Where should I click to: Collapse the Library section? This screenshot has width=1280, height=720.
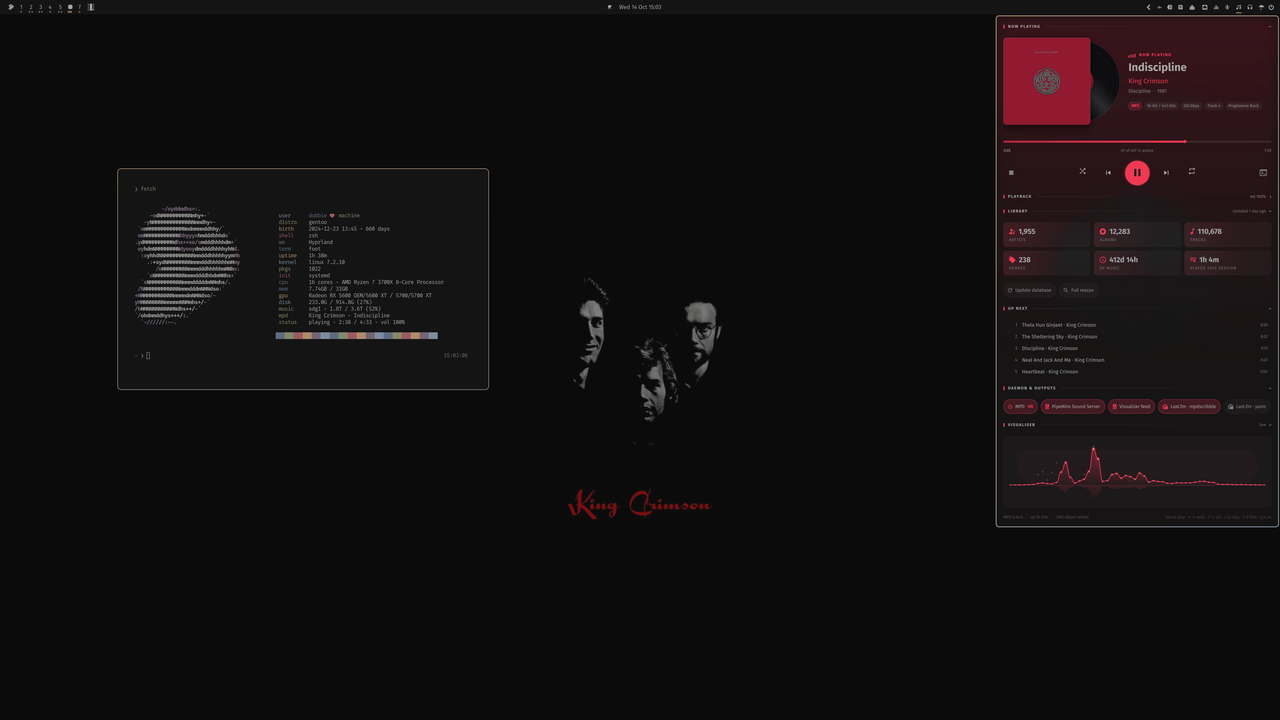tap(1270, 211)
